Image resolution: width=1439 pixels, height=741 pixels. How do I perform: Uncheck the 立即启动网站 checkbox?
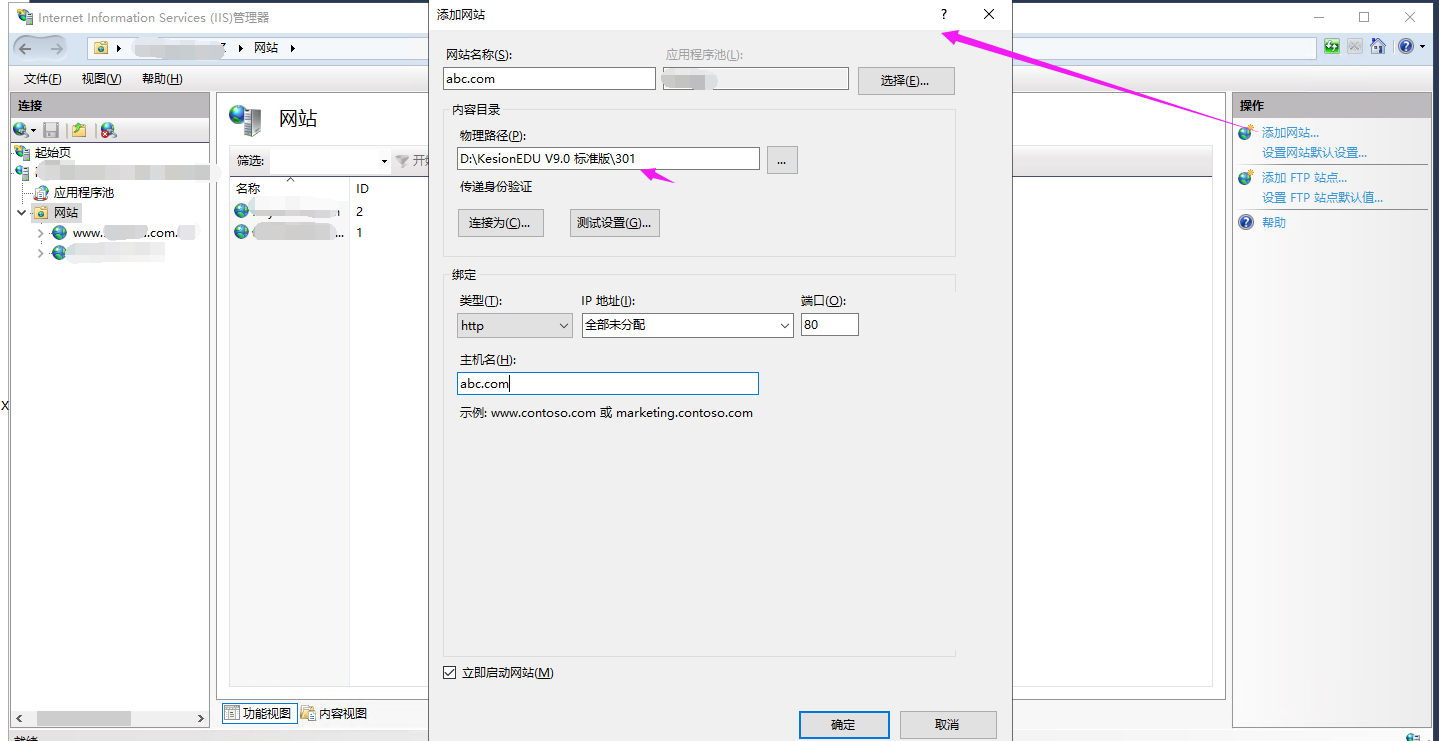(449, 673)
